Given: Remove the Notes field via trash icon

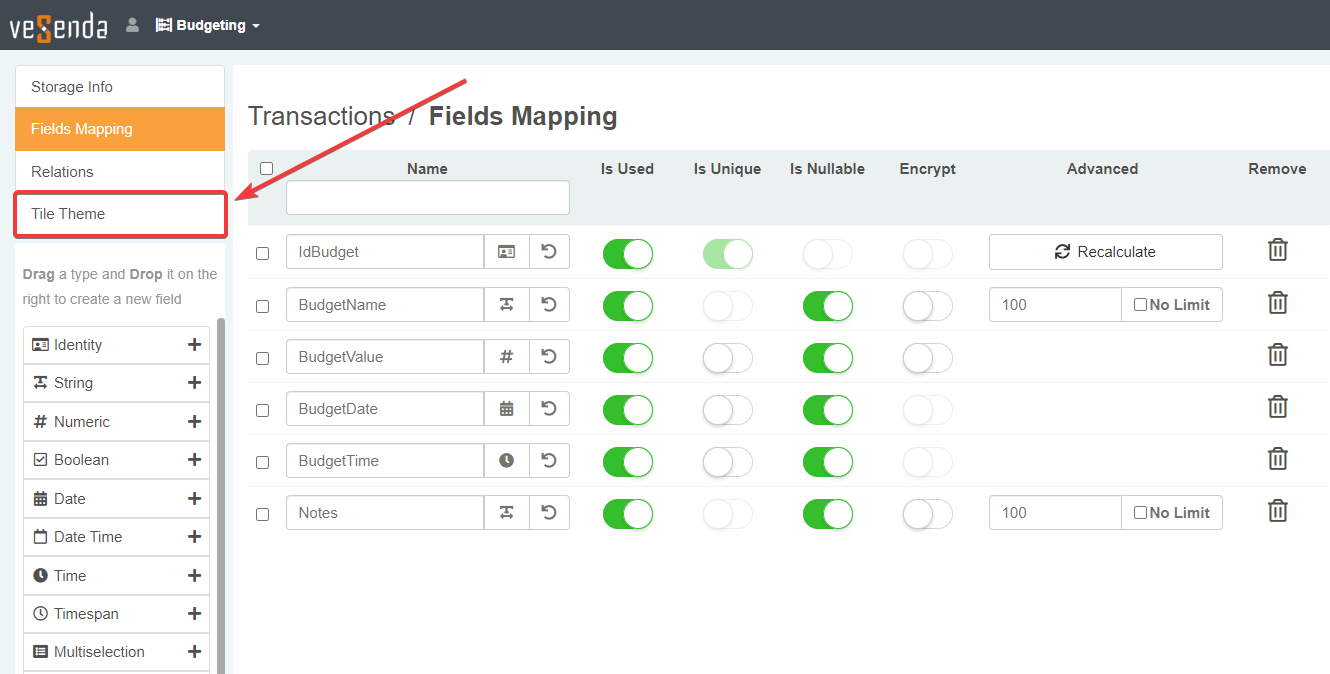Looking at the screenshot, I should 1277,511.
